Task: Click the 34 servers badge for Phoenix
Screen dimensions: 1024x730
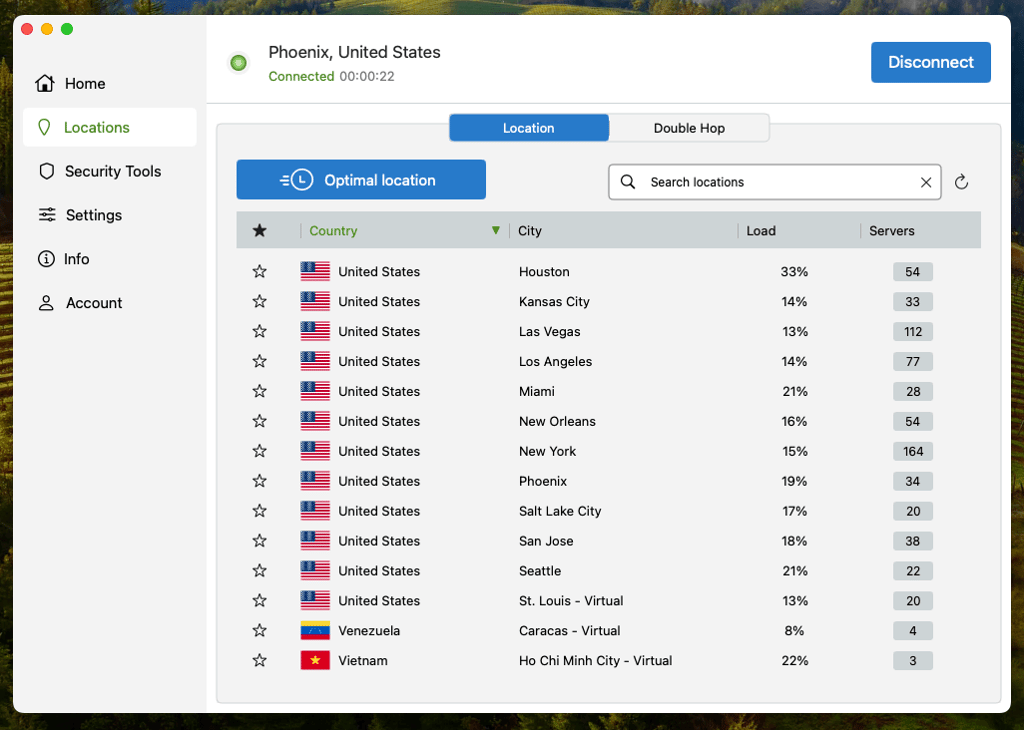Action: [x=913, y=481]
